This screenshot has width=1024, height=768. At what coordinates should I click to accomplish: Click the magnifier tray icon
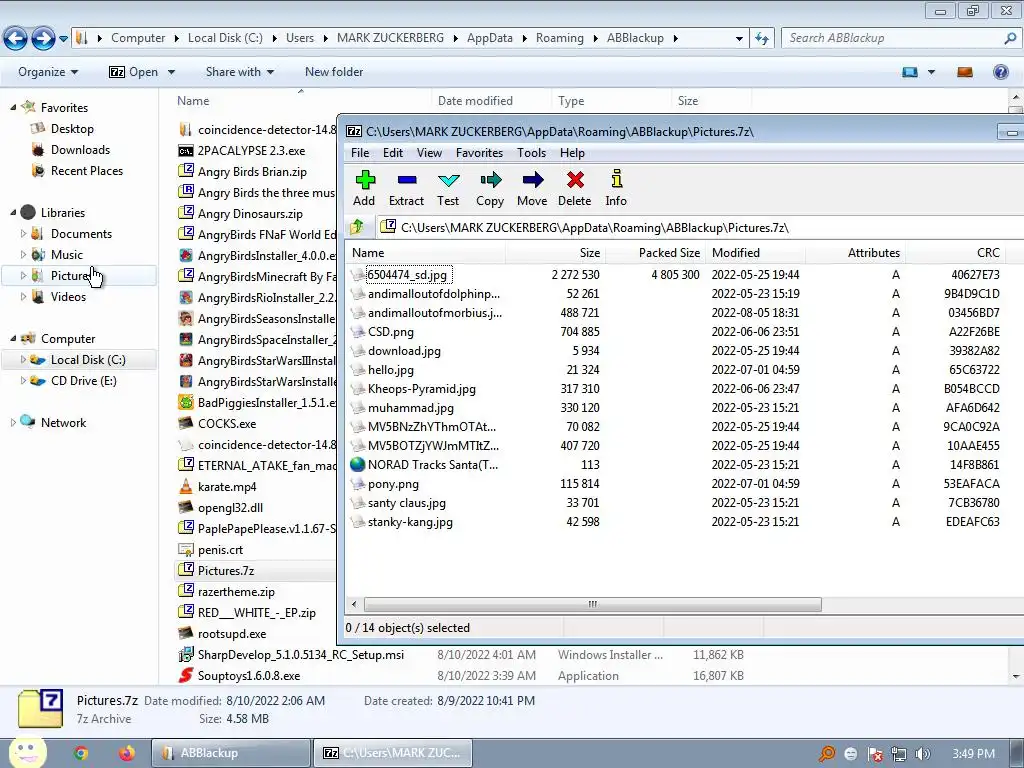click(827, 754)
